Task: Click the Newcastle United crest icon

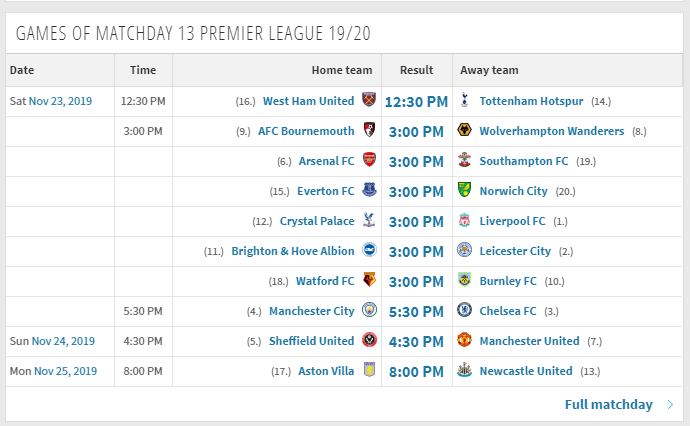Action: (464, 370)
